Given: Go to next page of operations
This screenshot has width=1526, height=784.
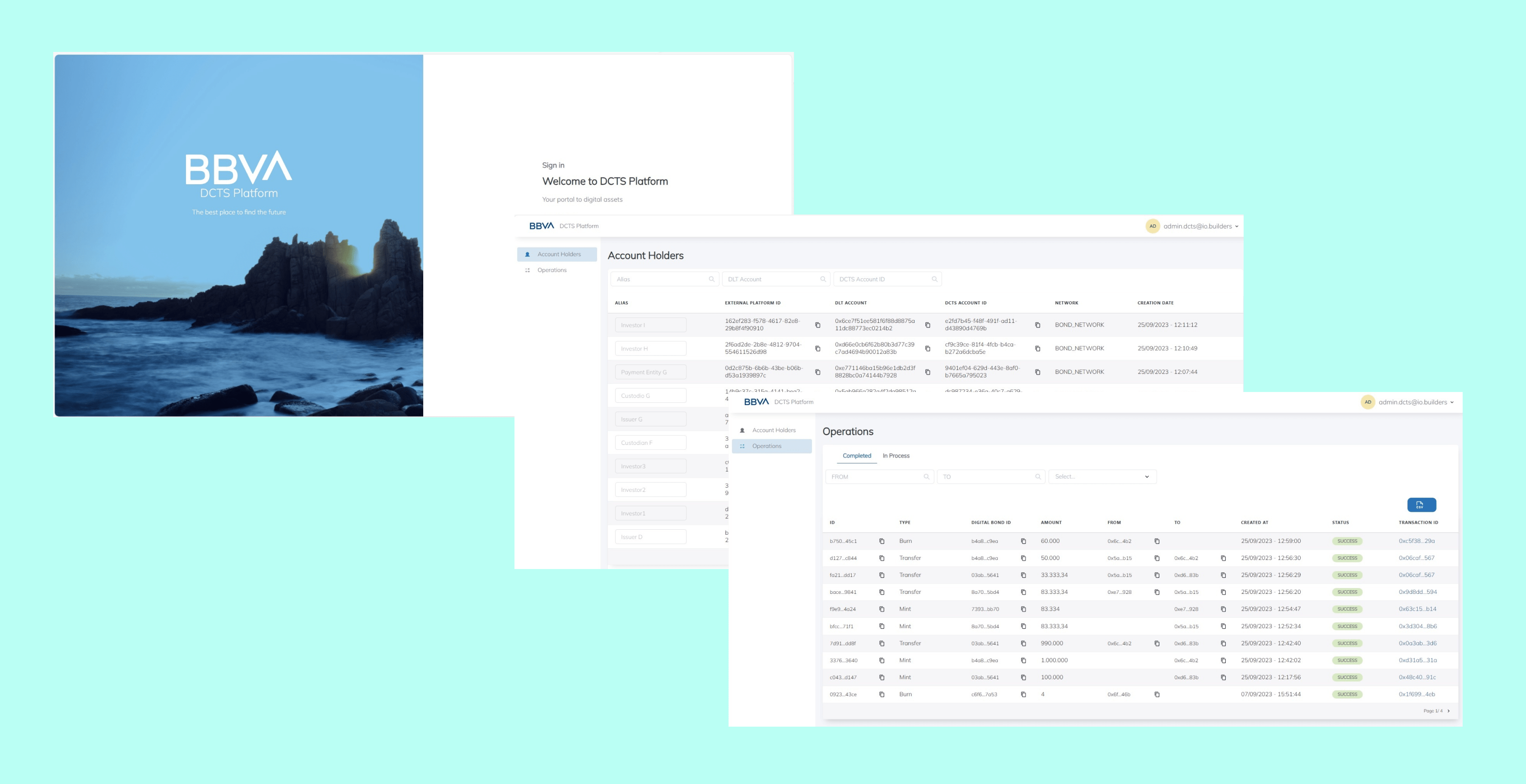Looking at the screenshot, I should pyautogui.click(x=1448, y=710).
